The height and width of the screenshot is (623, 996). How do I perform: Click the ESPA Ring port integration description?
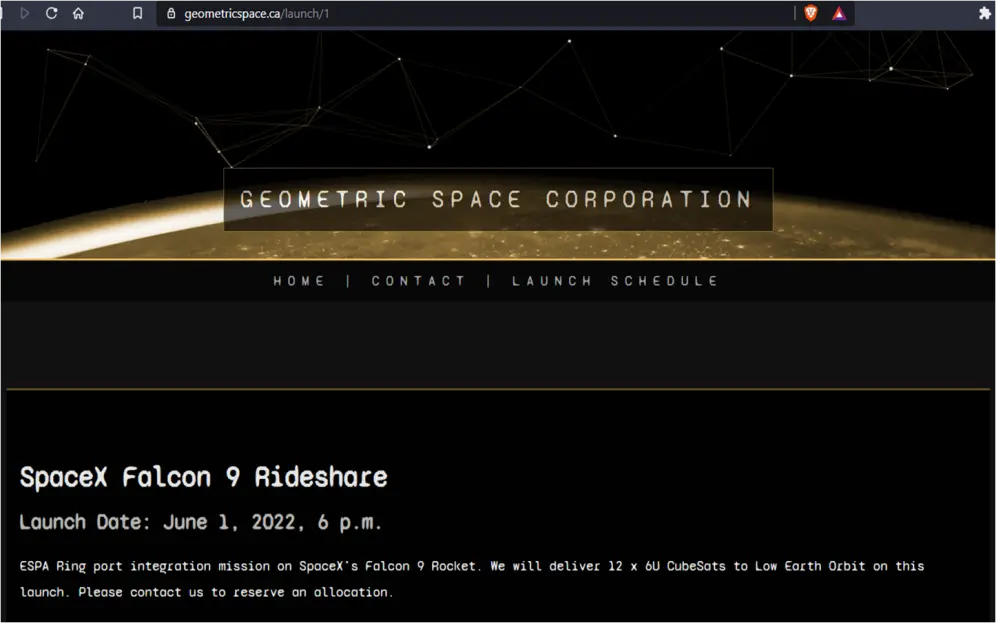tap(472, 579)
